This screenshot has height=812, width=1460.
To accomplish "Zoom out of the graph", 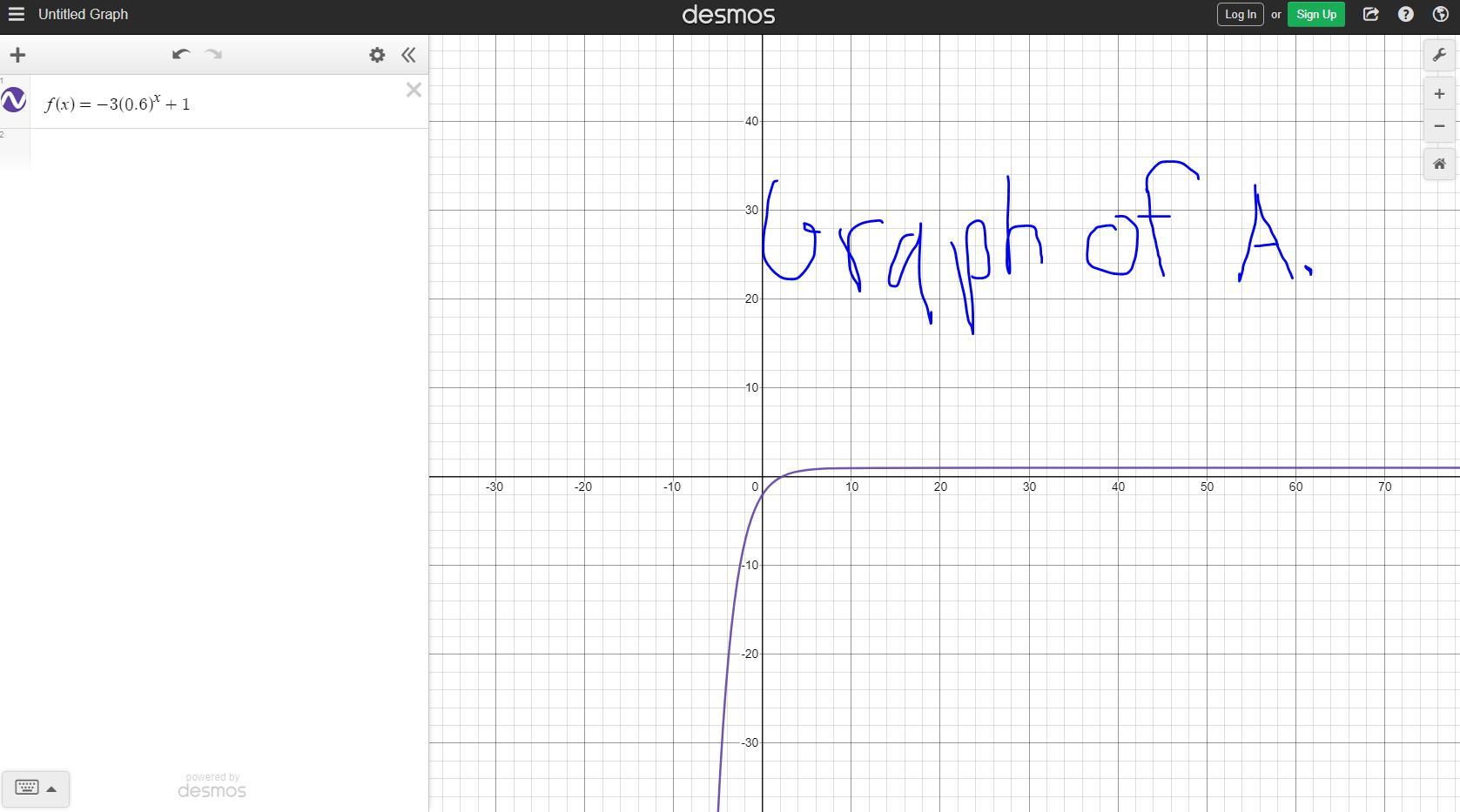I will pos(1439,126).
